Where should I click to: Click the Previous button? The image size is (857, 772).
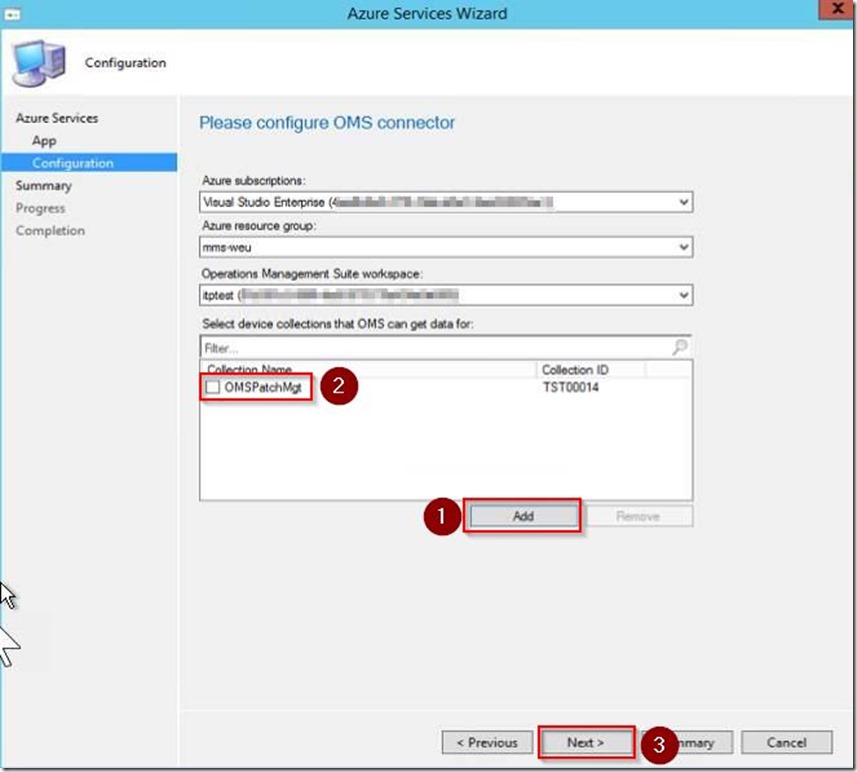(487, 743)
